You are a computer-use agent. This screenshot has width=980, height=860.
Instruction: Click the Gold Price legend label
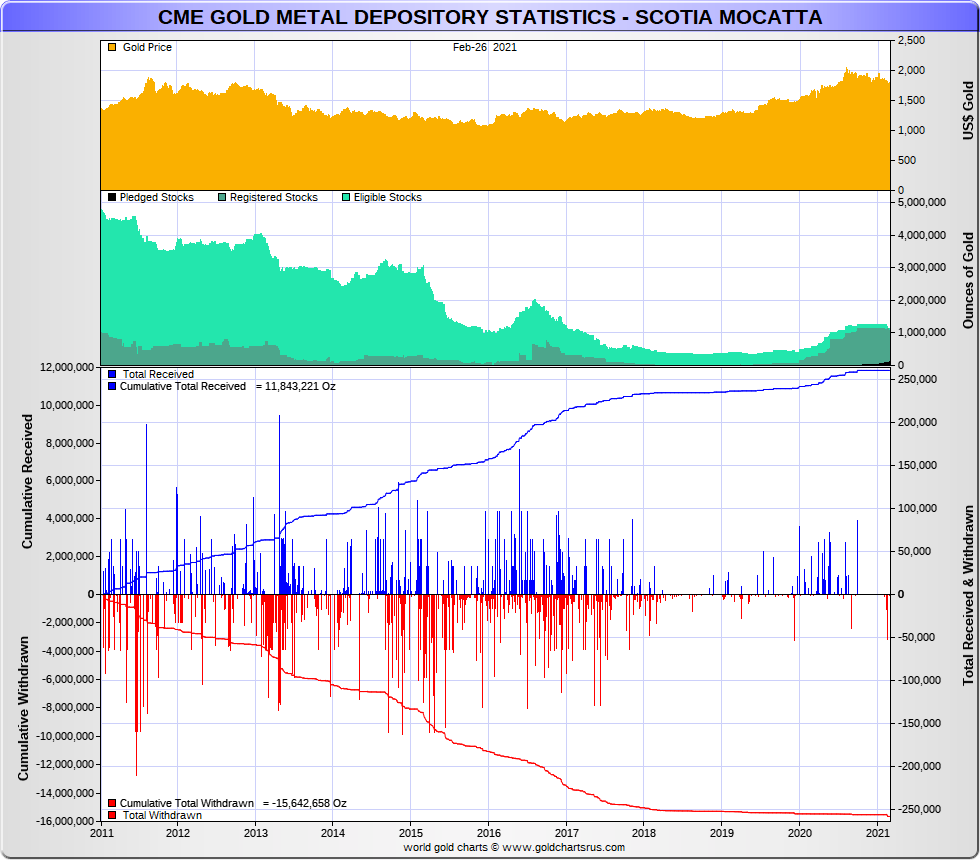(147, 48)
